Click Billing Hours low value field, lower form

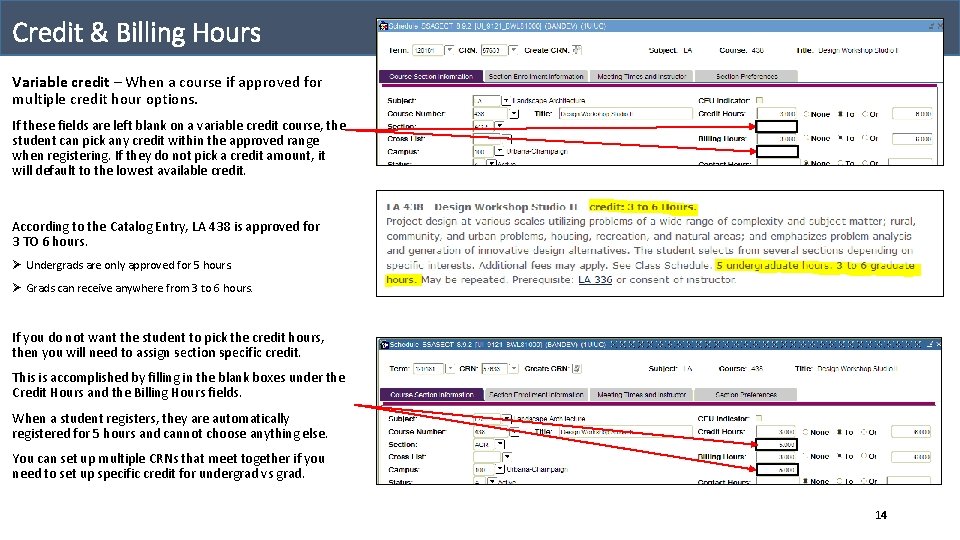click(776, 457)
